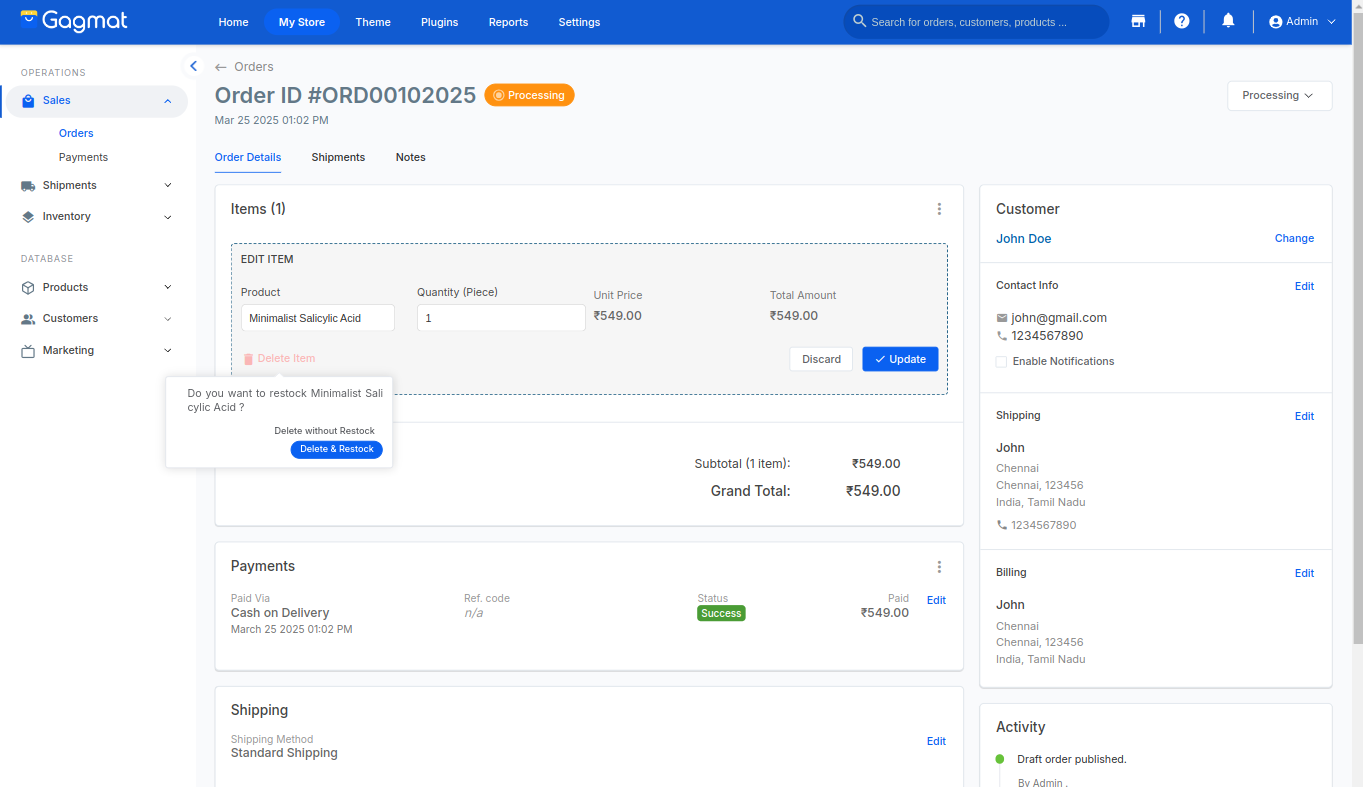Click the phone icon in Contact Info
Image resolution: width=1363 pixels, height=787 pixels.
click(1002, 336)
